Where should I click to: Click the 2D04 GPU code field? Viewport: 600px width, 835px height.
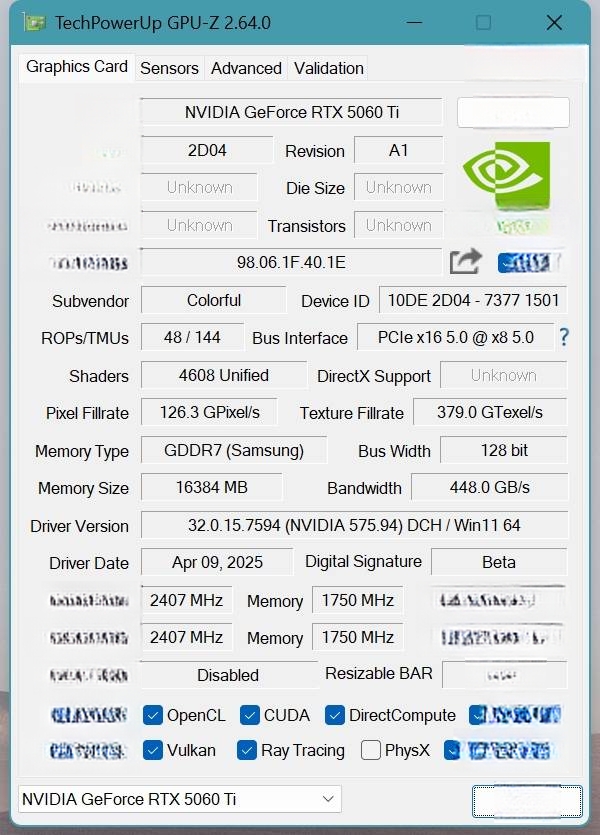pos(207,150)
